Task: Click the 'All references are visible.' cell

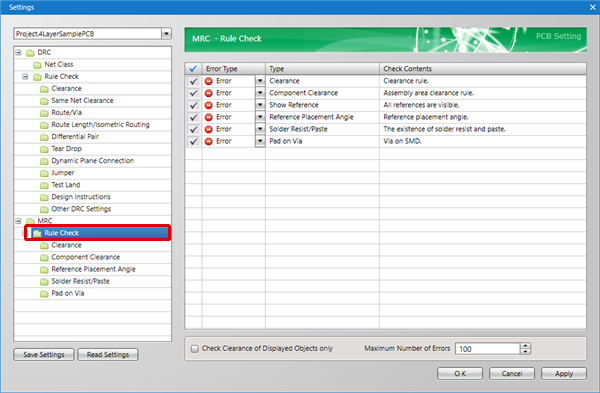Action: pos(483,105)
